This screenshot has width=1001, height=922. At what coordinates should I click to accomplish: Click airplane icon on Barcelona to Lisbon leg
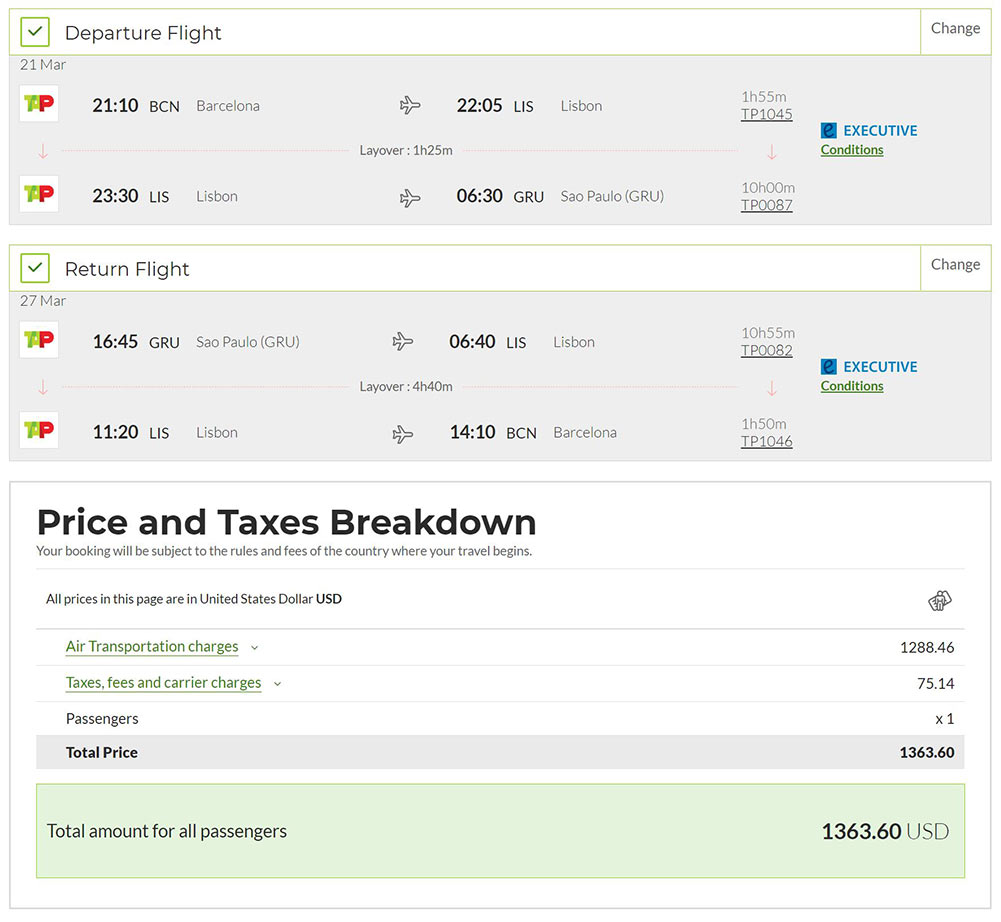pyautogui.click(x=410, y=105)
